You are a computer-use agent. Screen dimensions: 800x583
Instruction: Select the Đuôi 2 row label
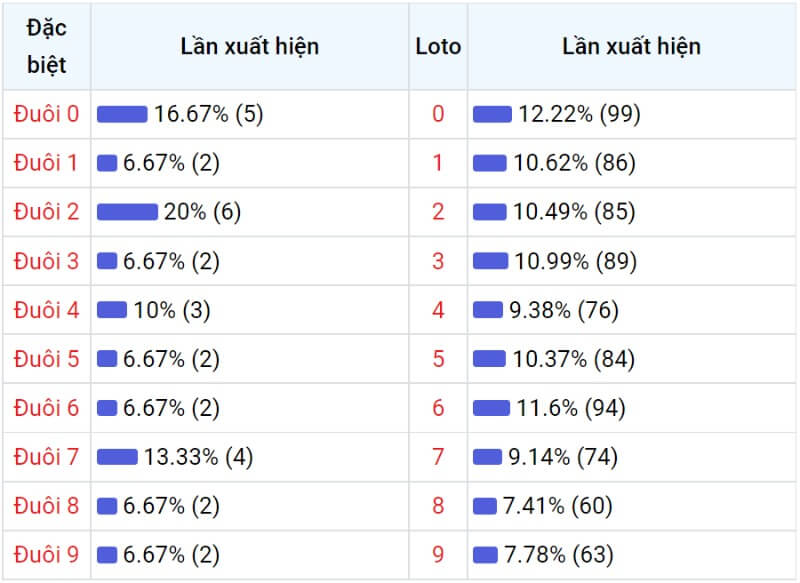tap(46, 212)
